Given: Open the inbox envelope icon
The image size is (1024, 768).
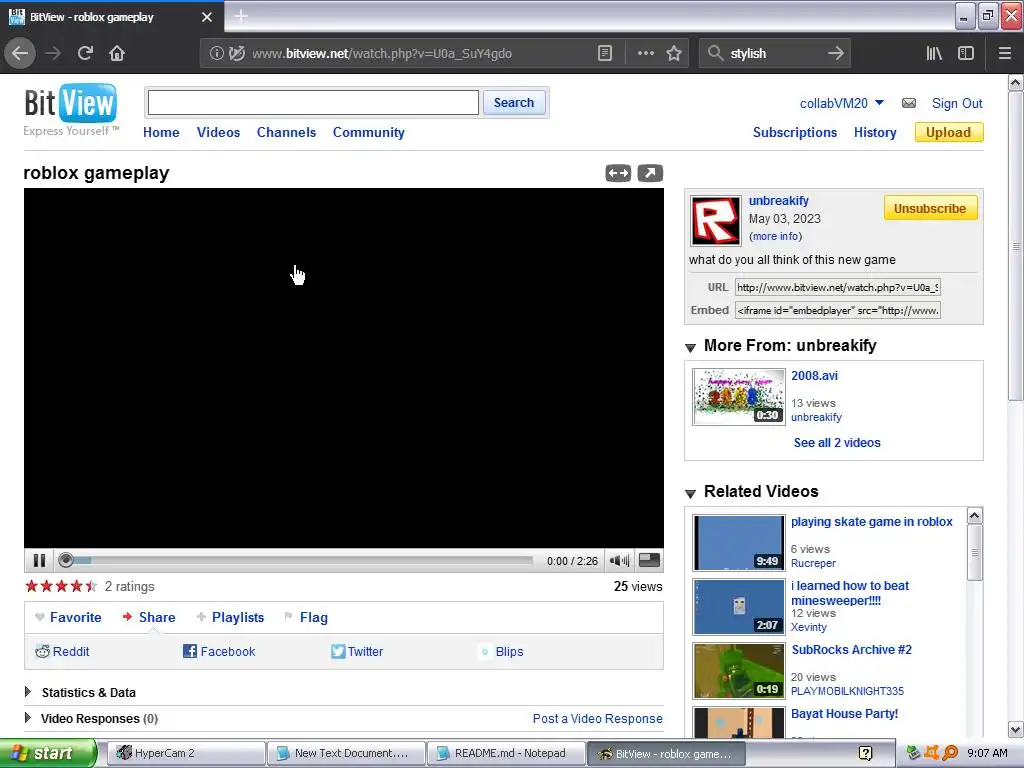Looking at the screenshot, I should (x=908, y=103).
